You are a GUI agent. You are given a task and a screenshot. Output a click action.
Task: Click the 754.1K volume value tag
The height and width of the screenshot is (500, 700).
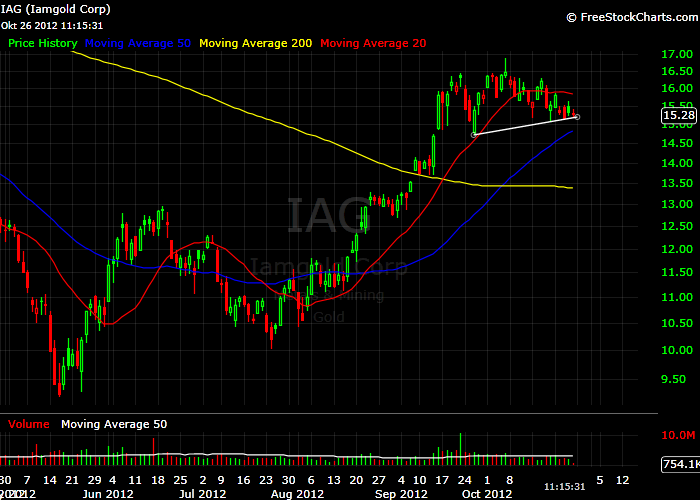point(680,464)
